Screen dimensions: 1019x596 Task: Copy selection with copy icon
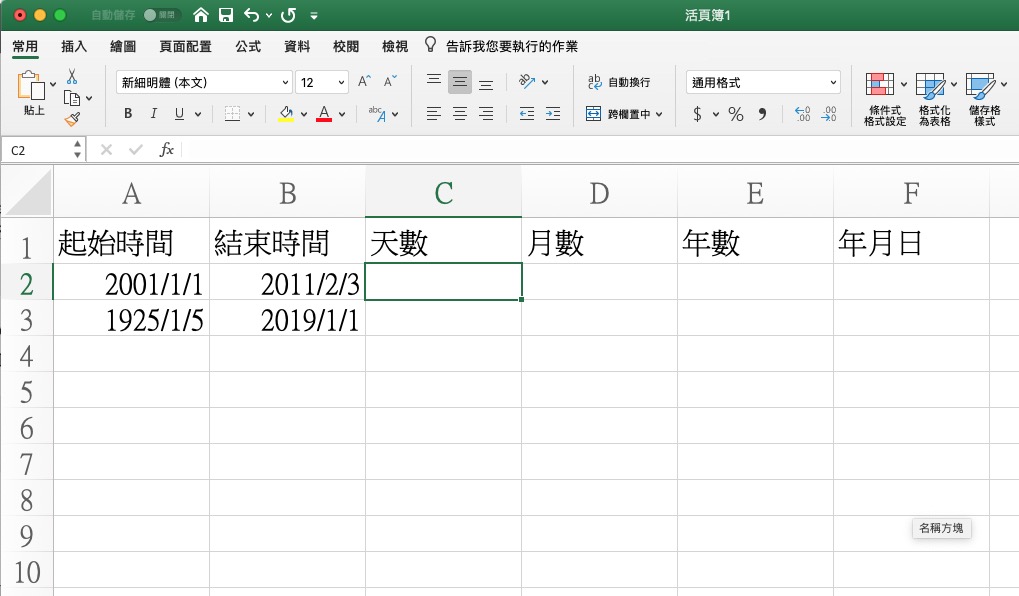coord(71,98)
